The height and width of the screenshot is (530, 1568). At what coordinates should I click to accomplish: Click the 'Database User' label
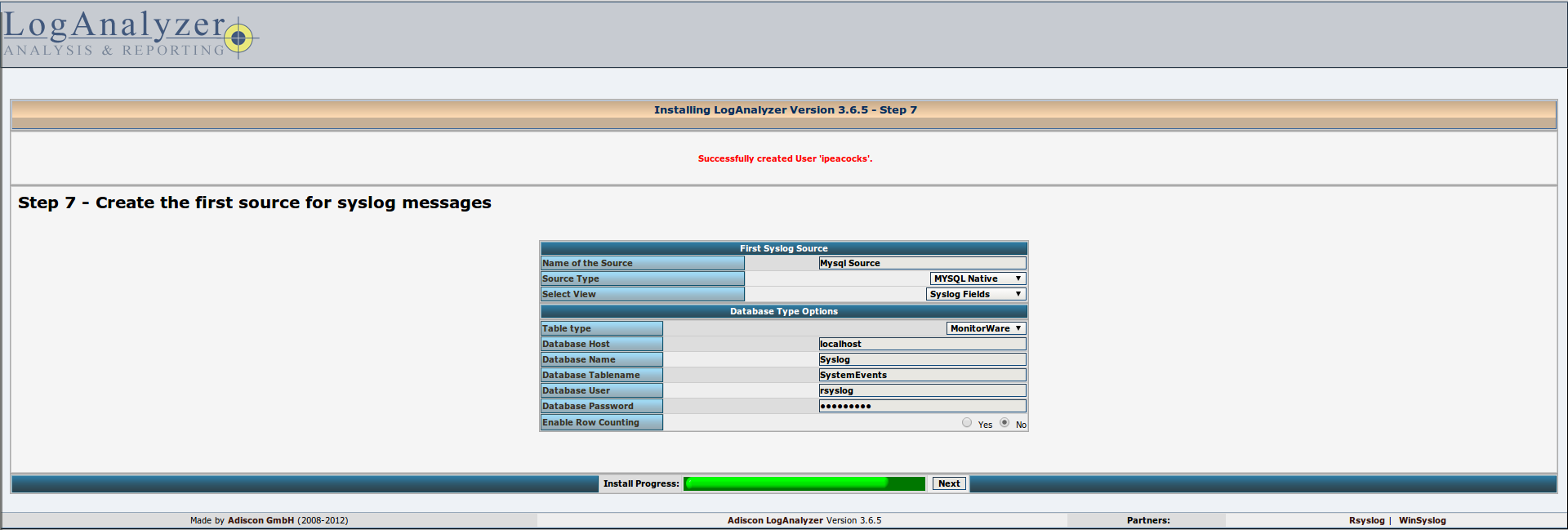(x=601, y=390)
